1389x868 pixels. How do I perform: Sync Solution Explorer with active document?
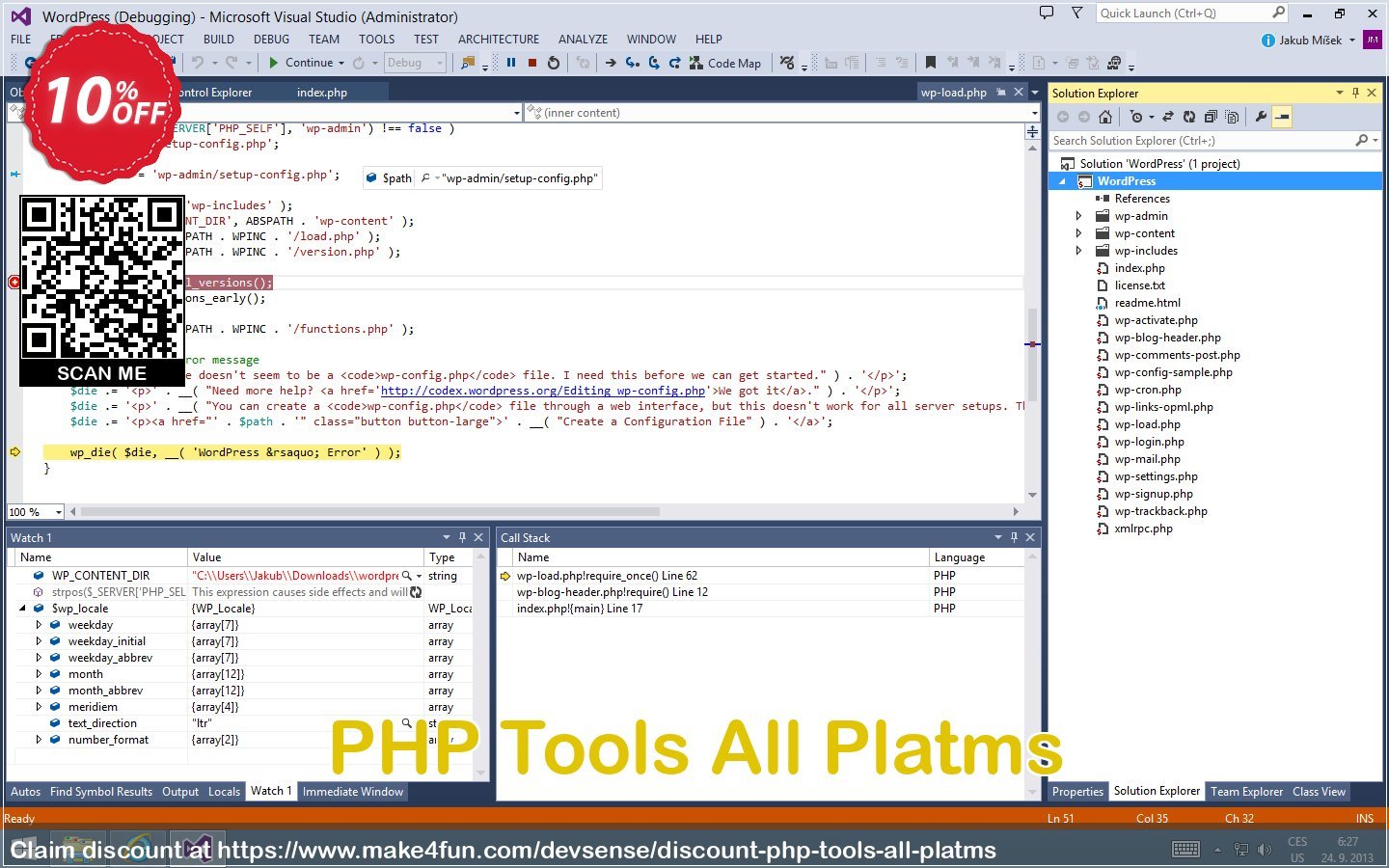pyautogui.click(x=1167, y=117)
